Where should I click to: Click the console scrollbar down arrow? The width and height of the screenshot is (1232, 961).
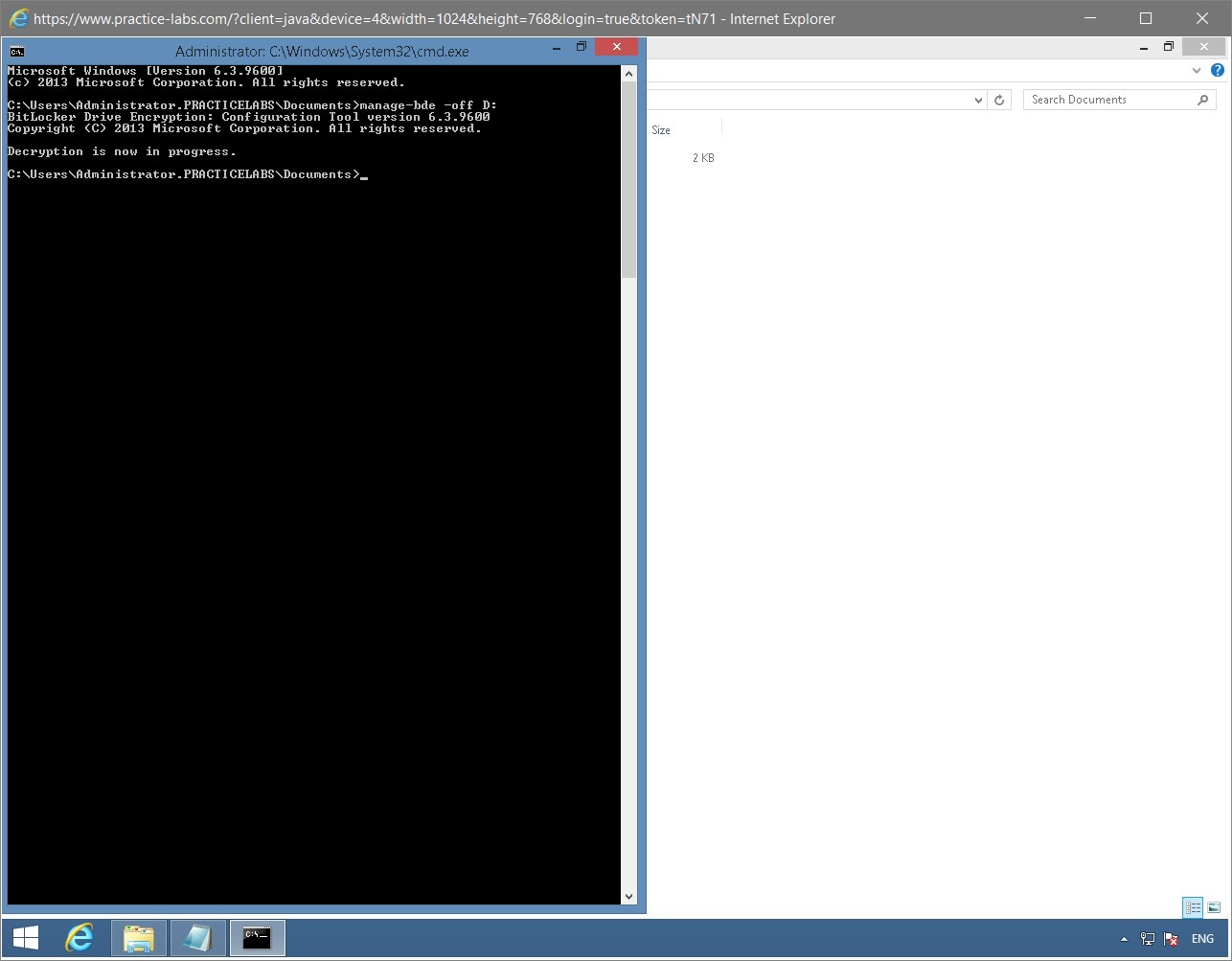coord(629,897)
